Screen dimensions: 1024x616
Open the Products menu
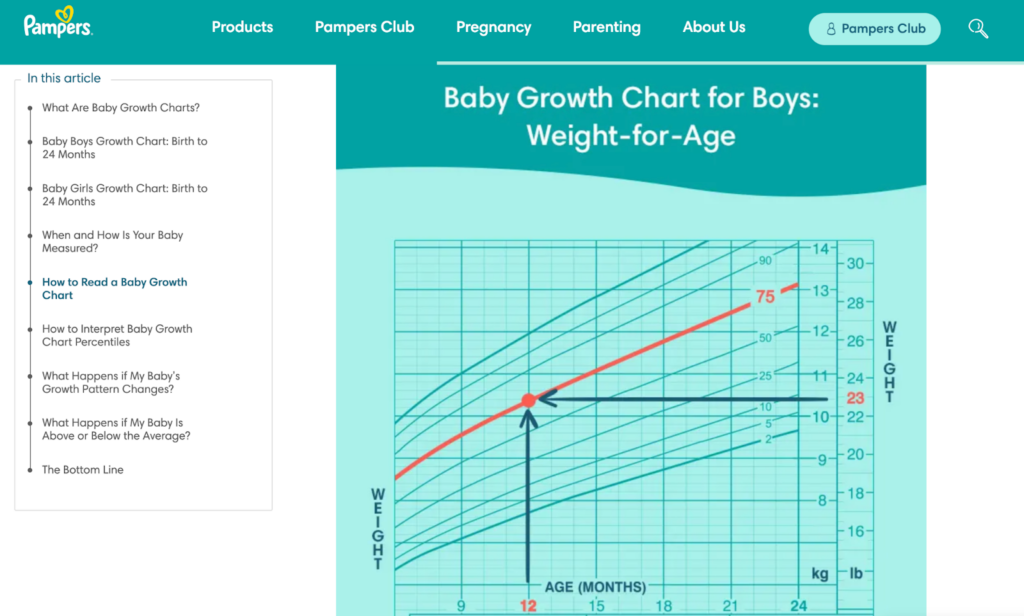click(242, 27)
